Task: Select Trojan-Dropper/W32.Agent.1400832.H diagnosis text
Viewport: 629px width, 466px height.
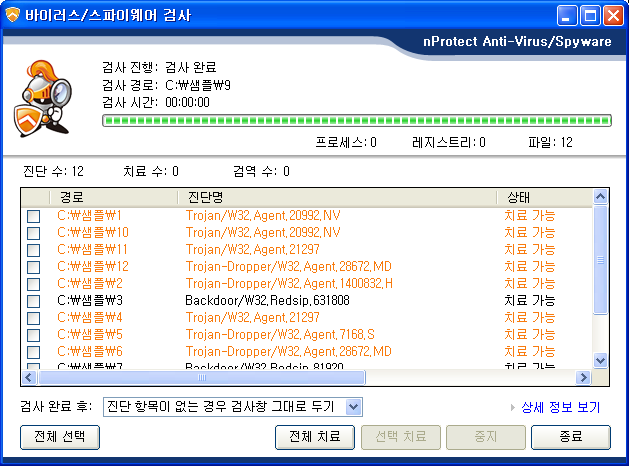Action: tap(289, 284)
